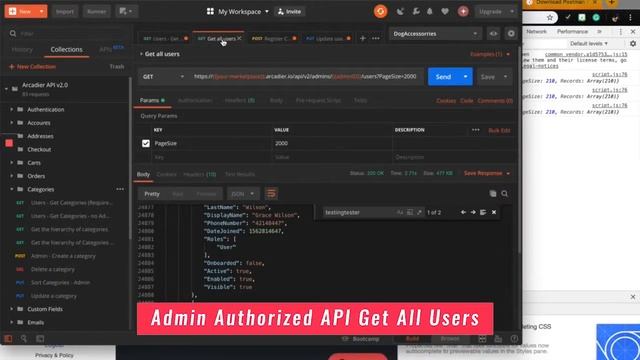Click the Postman sync status icon
Screen dimensions: 640x360
click(x=380, y=11)
